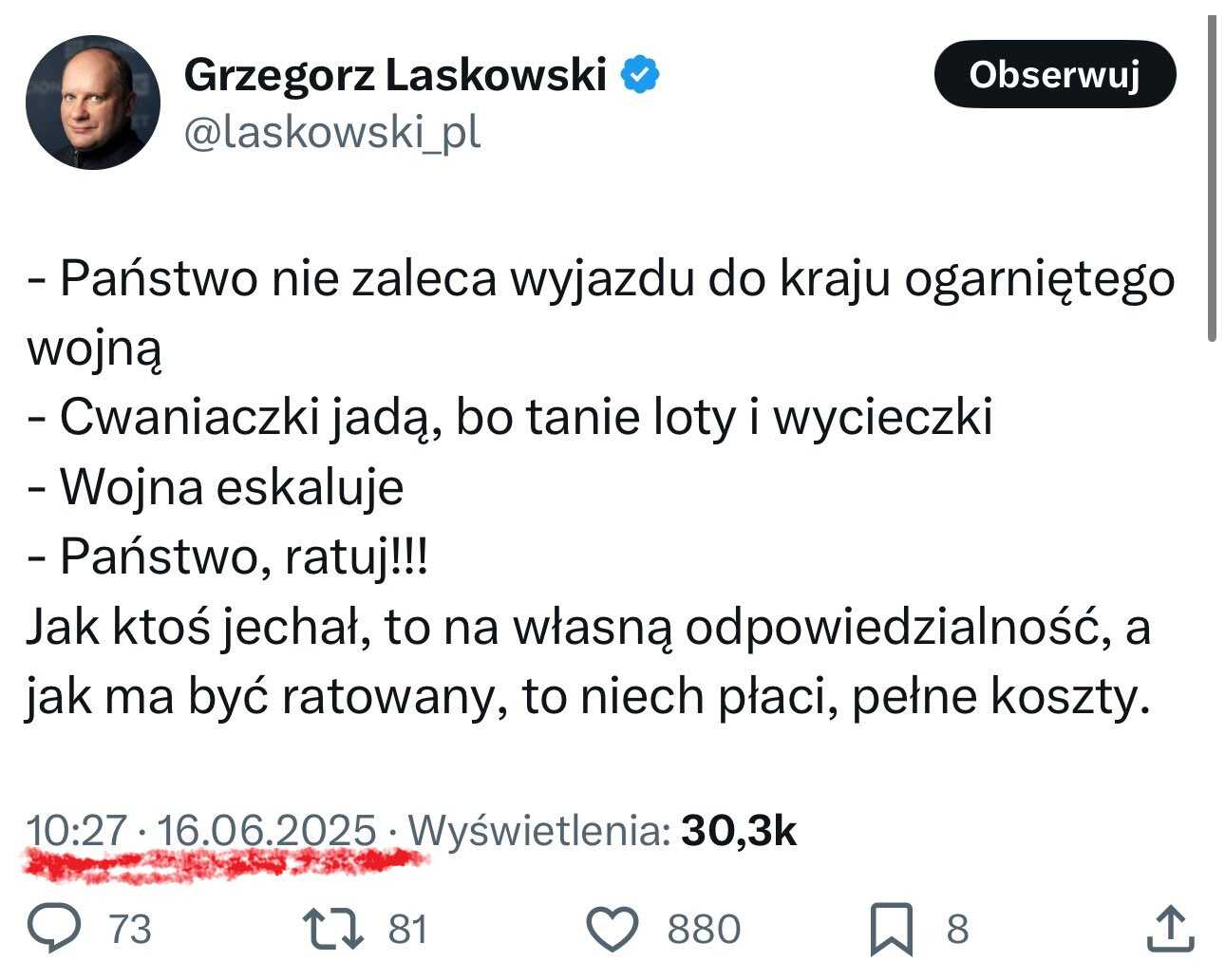Open Grzegorz Laskowski's profile photo
Screen dimensions: 1225x980
tap(93, 103)
